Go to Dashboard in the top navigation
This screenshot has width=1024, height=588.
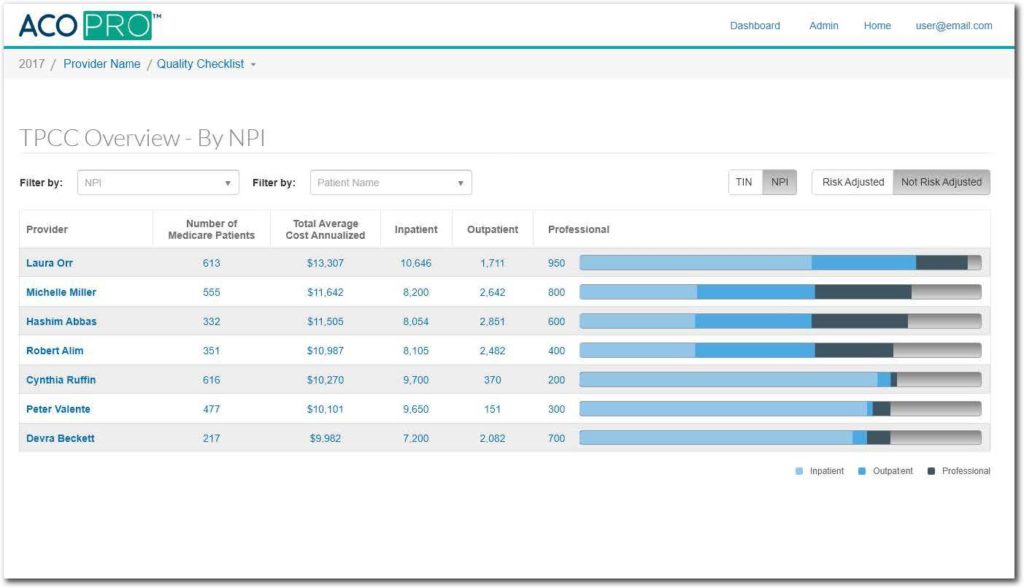pyautogui.click(x=755, y=26)
